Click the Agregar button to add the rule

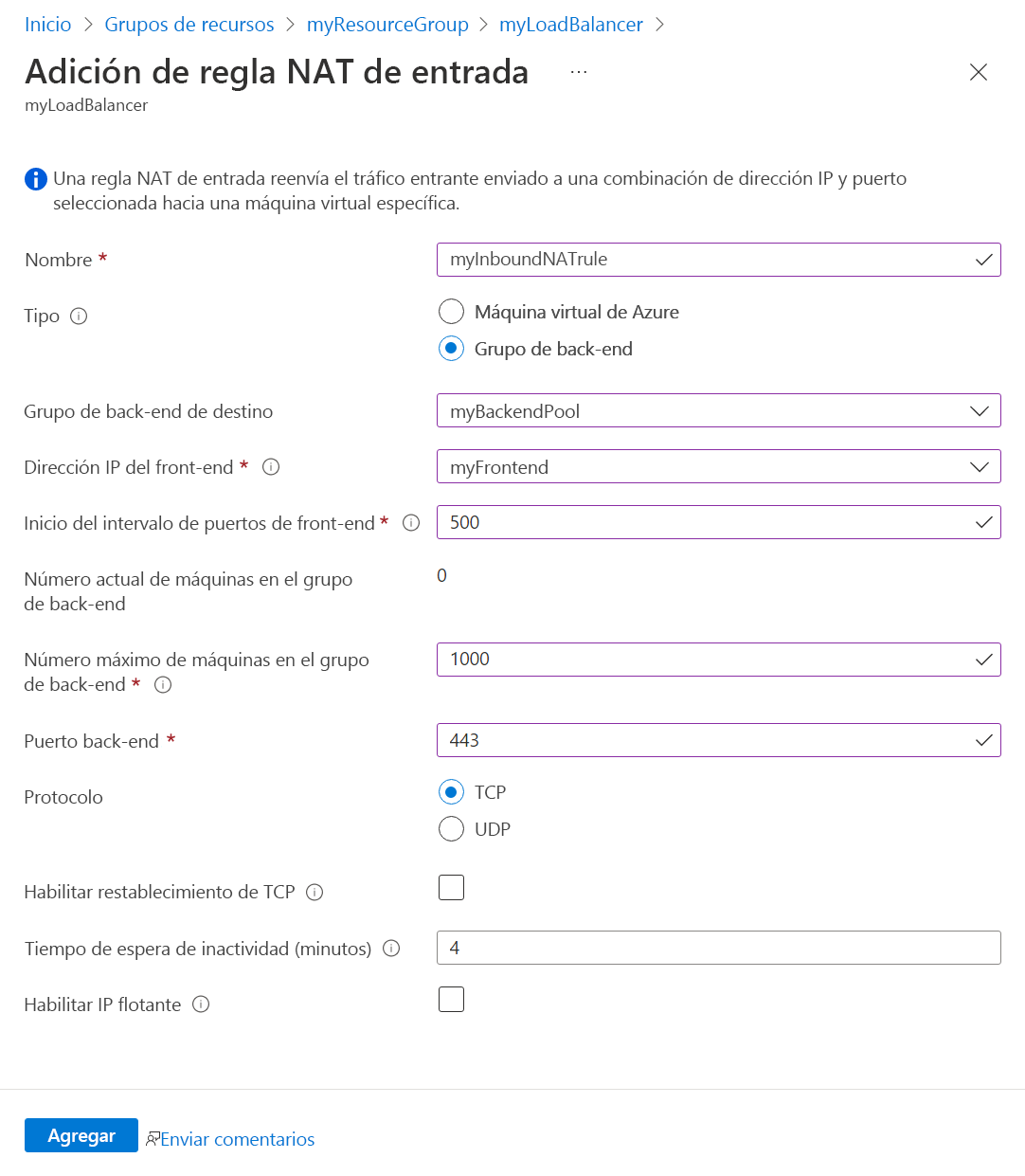click(81, 1134)
